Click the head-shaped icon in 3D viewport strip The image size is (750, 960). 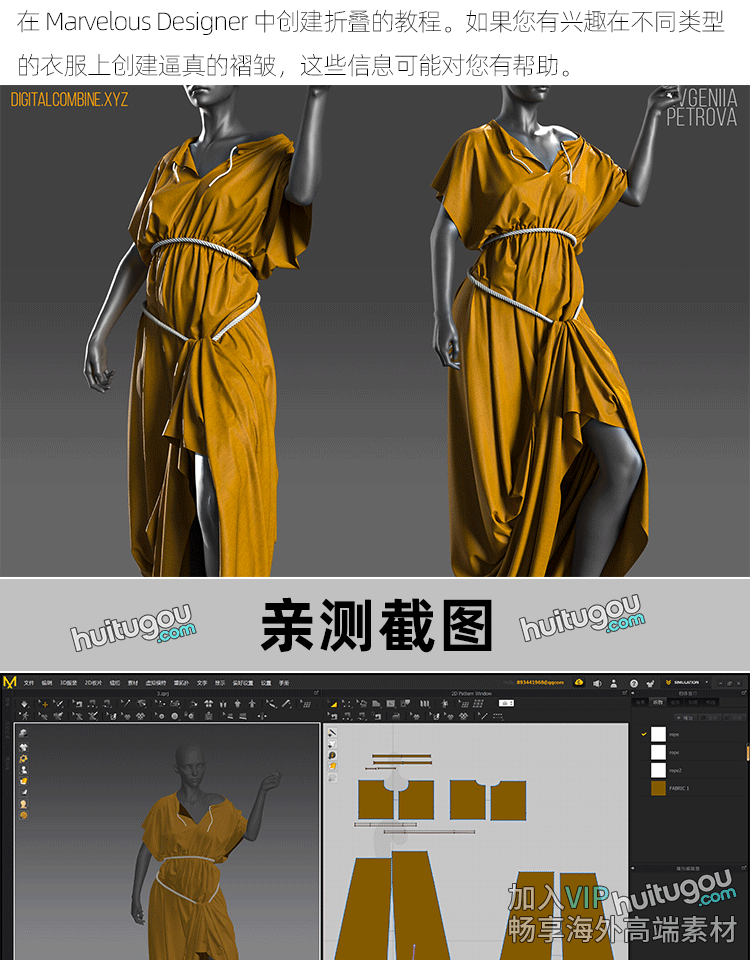23,804
